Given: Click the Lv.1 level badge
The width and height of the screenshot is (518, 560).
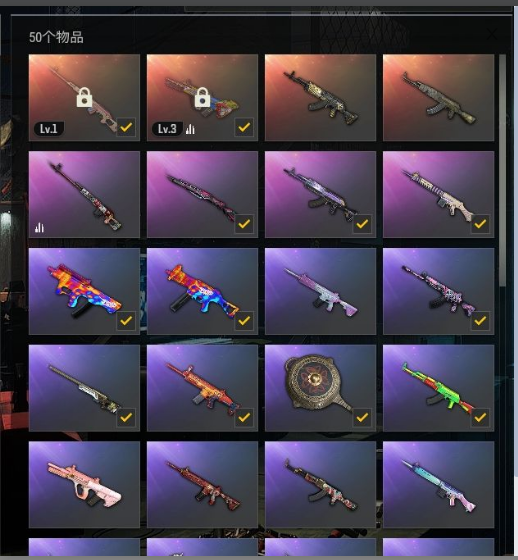Looking at the screenshot, I should point(49,129).
